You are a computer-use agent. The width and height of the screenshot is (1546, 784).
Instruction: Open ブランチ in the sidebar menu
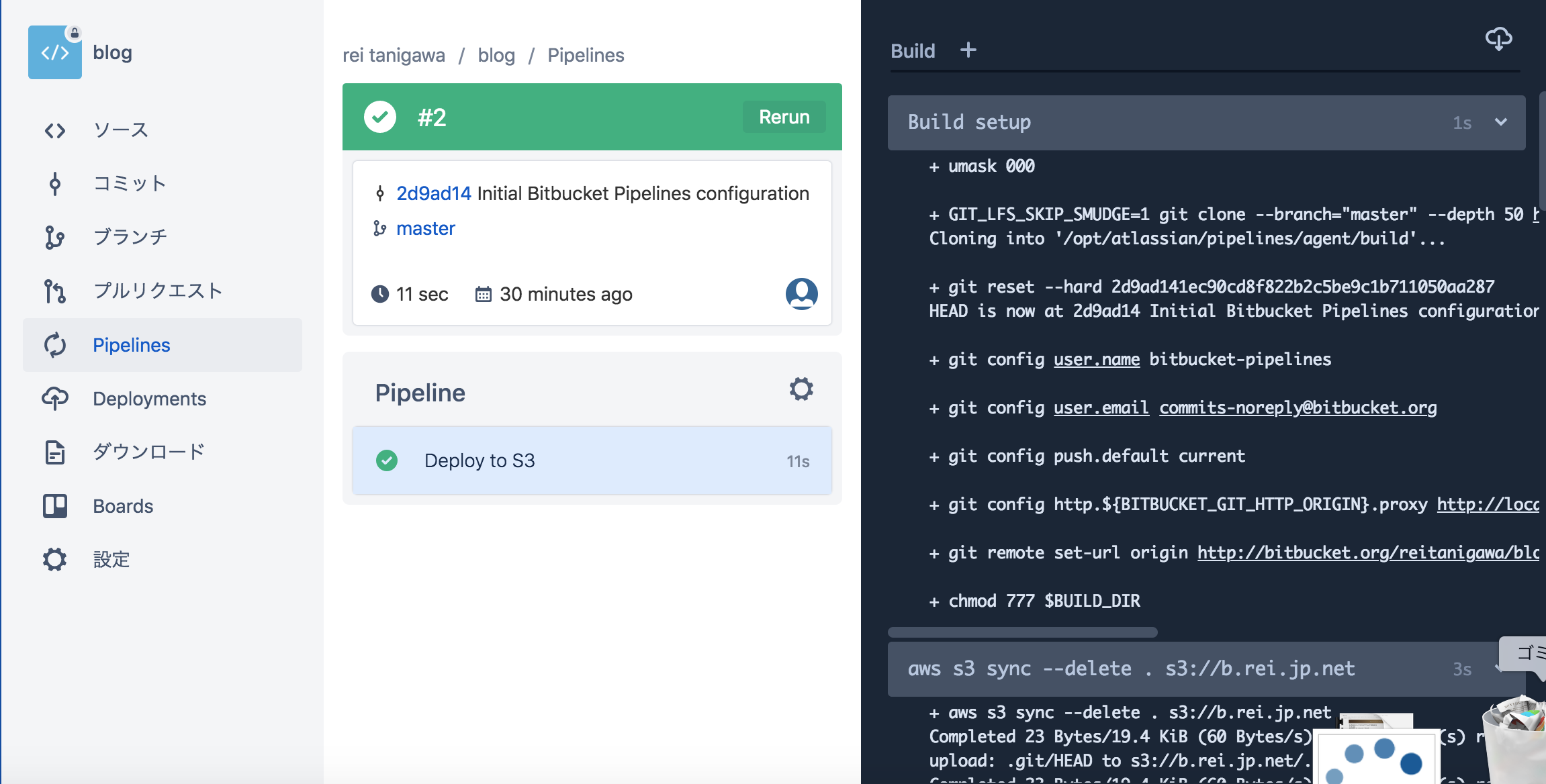130,238
